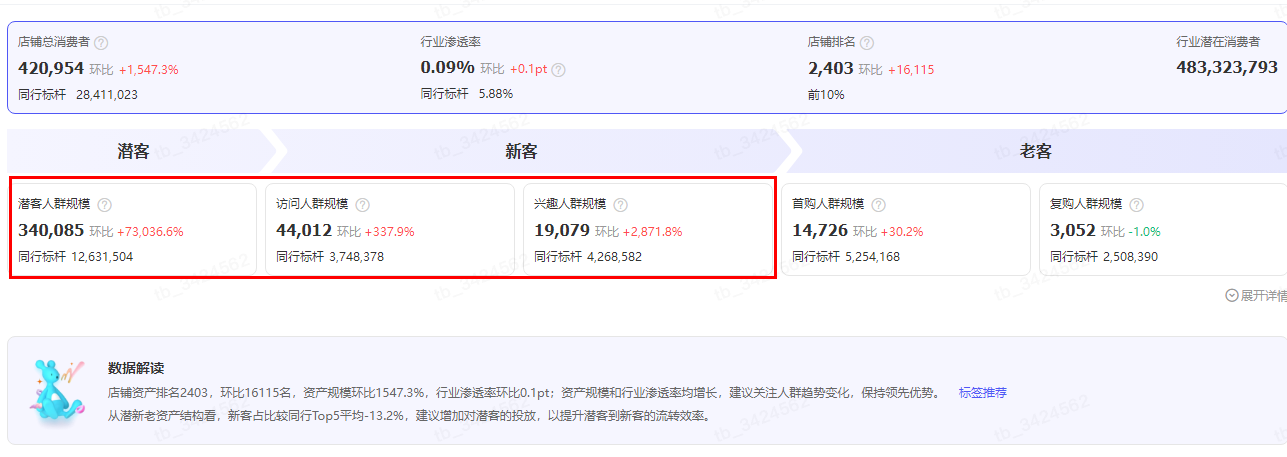Click the 兴趣人群规模 card showing 19,079
This screenshot has width=1287, height=457.
648,230
